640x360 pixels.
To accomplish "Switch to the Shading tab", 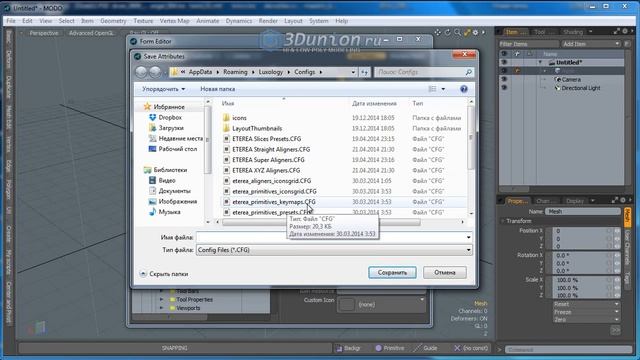I will click(x=573, y=31).
